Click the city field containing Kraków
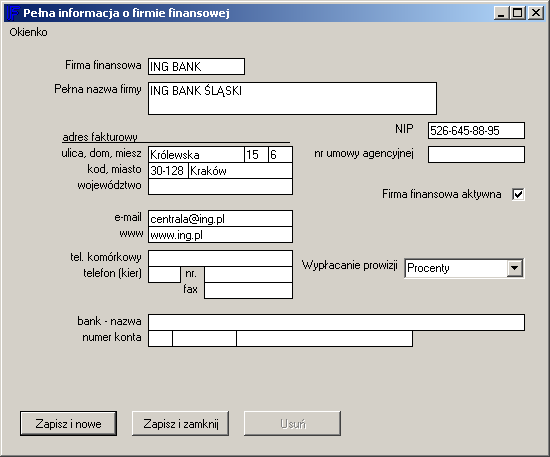 (x=240, y=171)
